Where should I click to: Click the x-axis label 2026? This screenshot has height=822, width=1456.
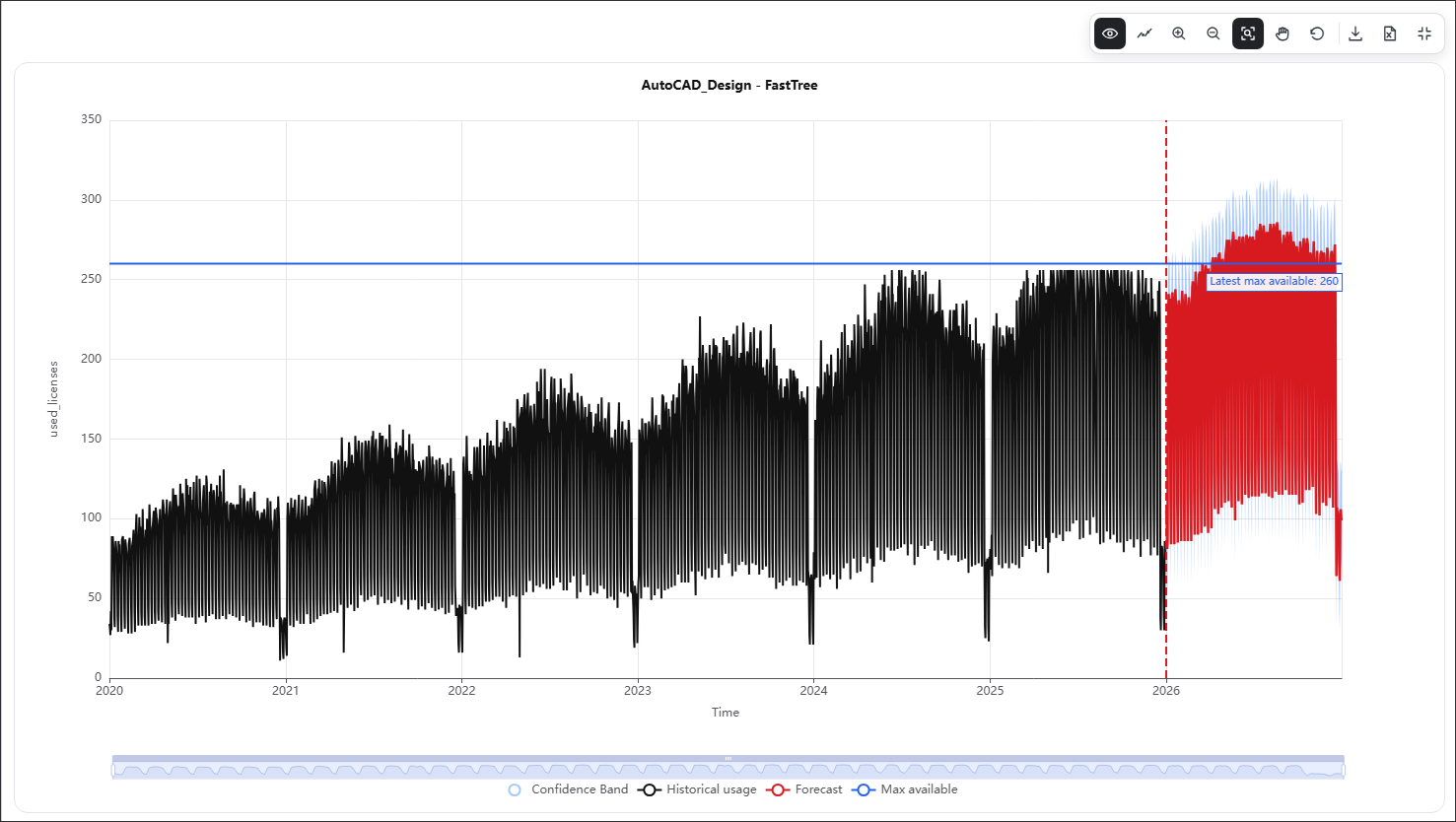(x=1166, y=691)
